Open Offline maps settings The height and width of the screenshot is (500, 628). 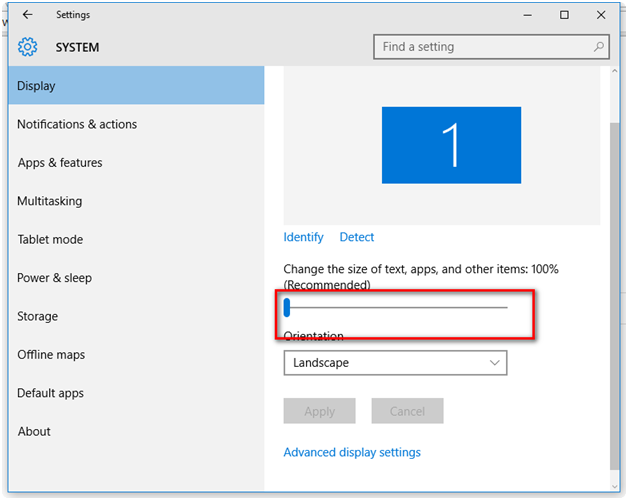pos(51,355)
